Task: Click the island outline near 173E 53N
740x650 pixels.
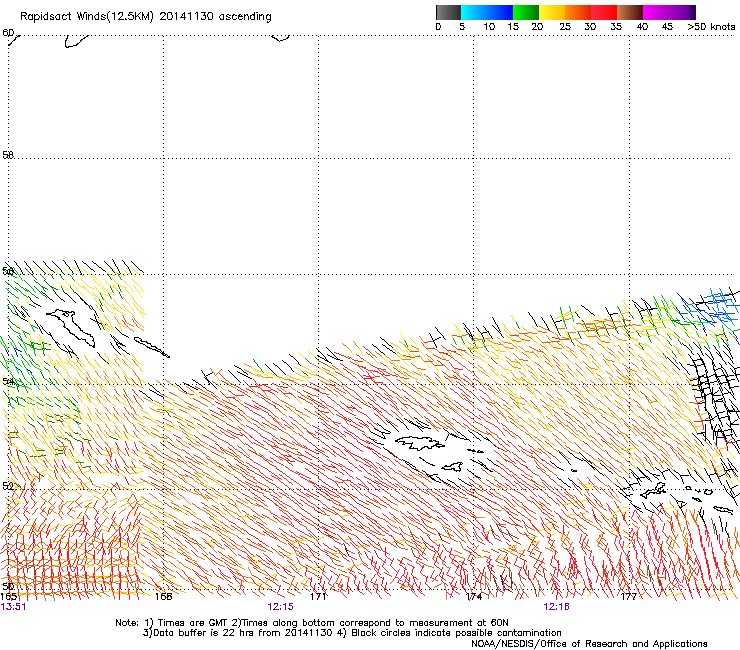Action: (x=420, y=443)
